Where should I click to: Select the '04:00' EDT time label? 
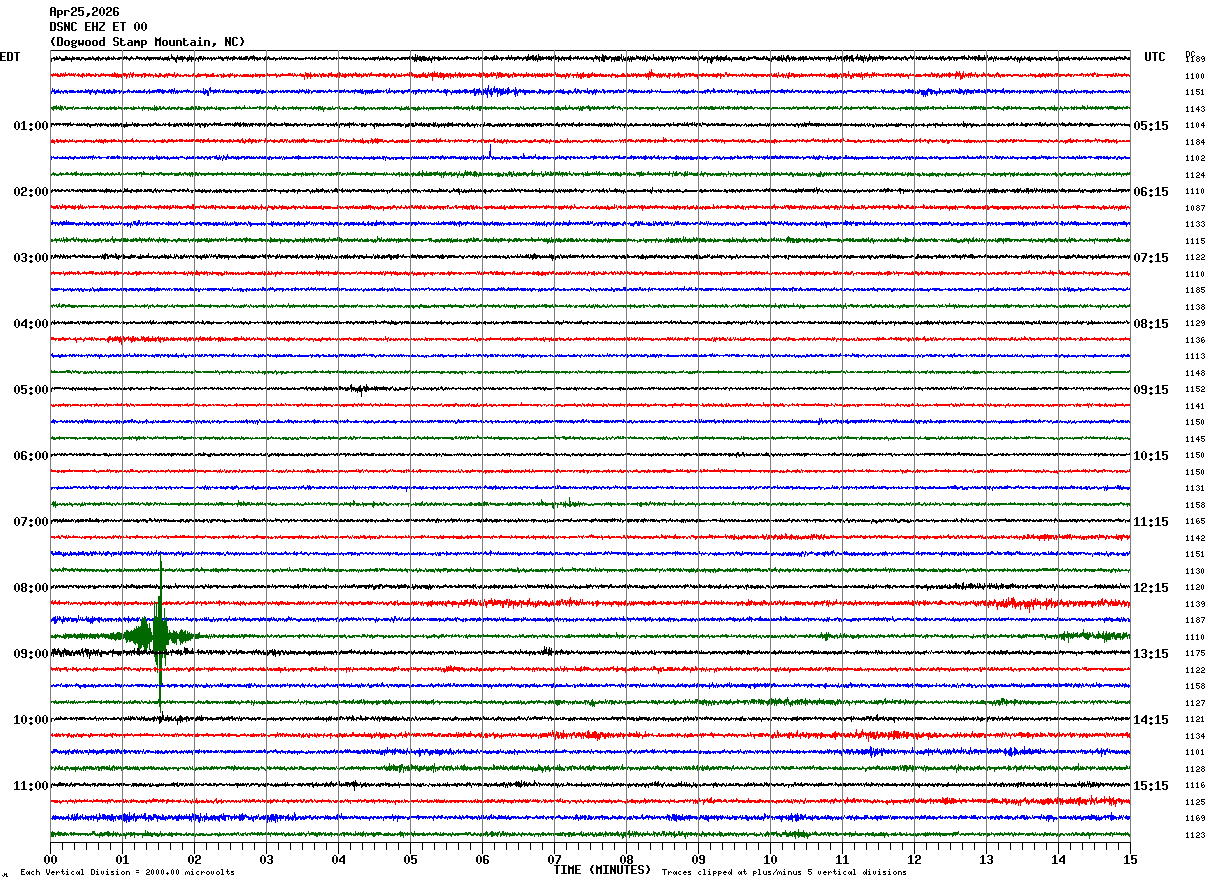pos(31,324)
